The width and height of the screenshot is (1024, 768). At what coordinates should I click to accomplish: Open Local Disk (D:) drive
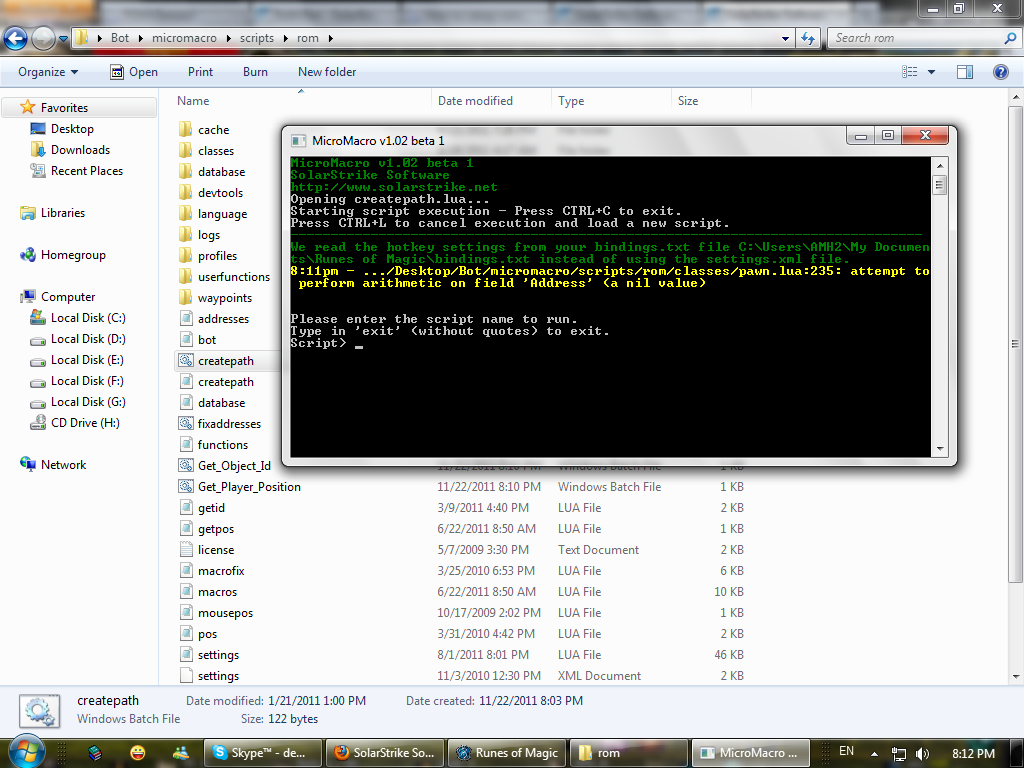(88, 339)
